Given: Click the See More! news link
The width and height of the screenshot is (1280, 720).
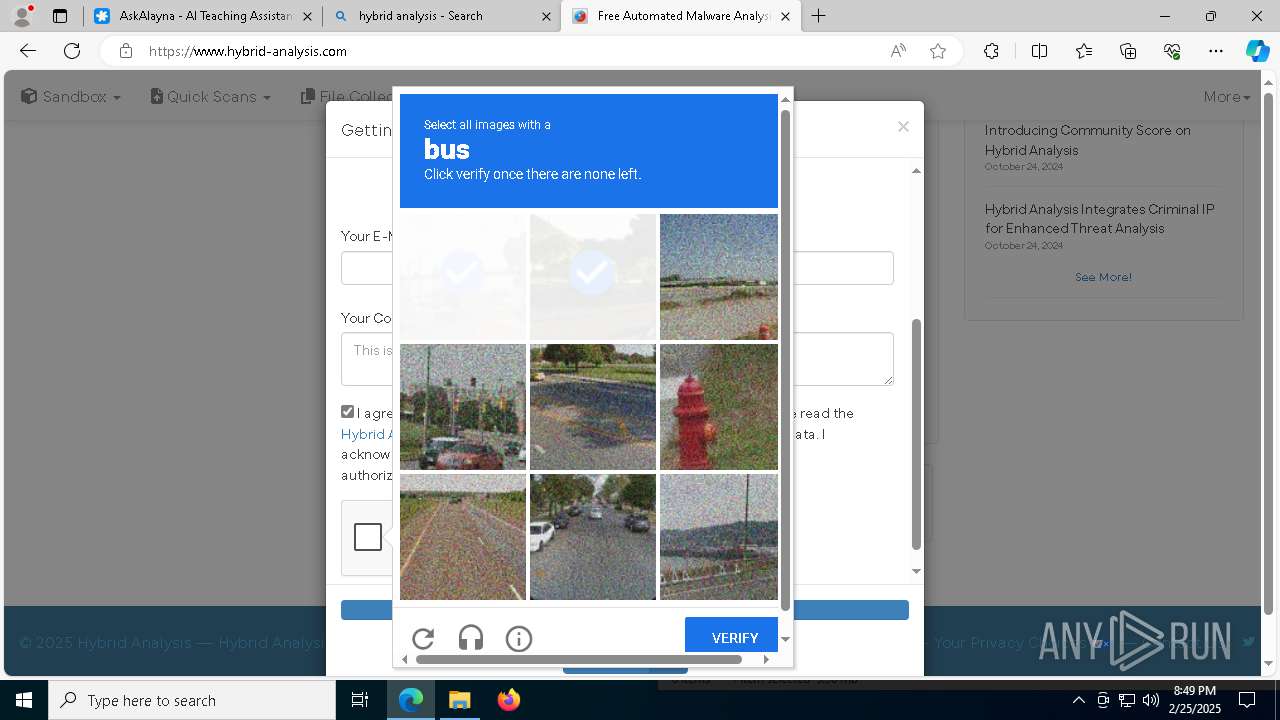Looking at the screenshot, I should [x=1103, y=277].
